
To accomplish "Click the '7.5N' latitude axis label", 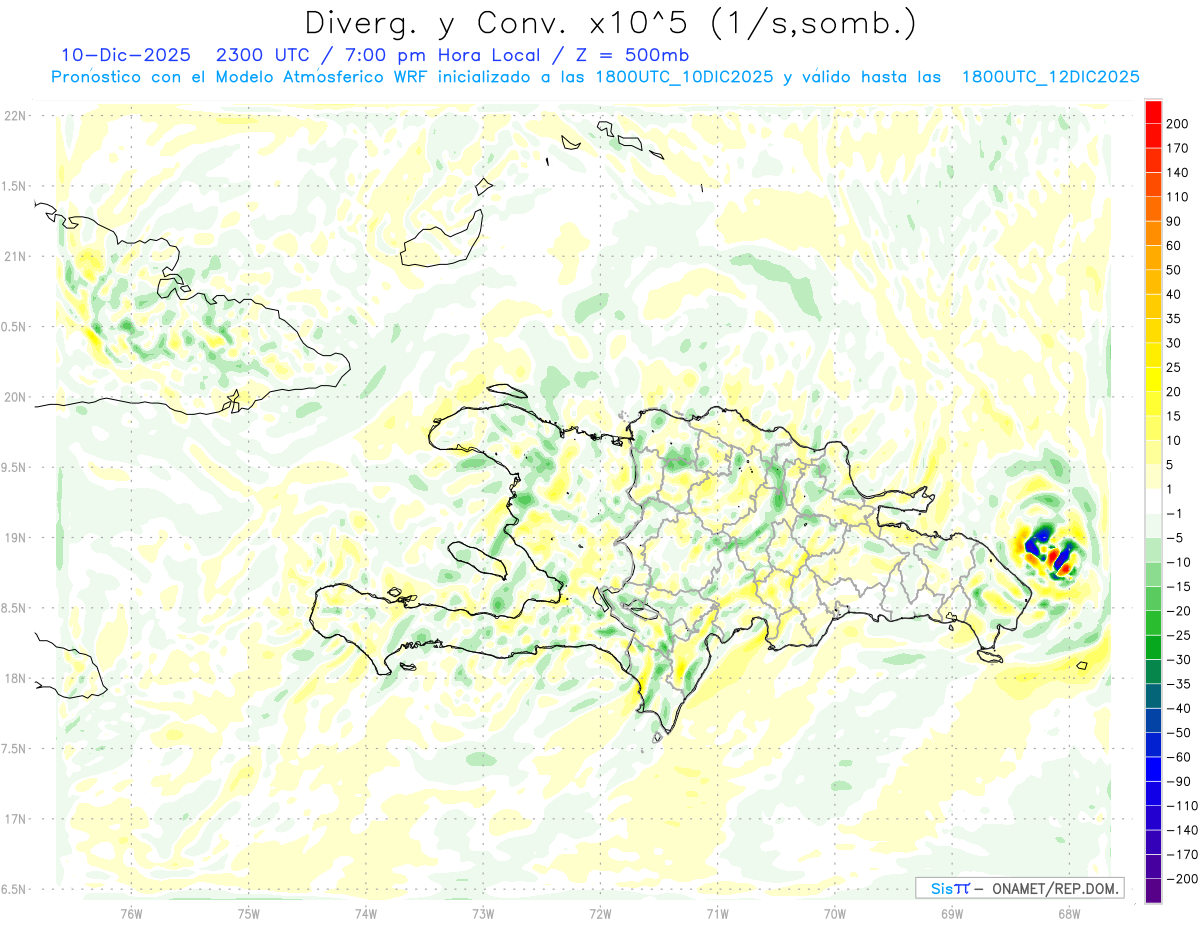I will tap(14, 749).
